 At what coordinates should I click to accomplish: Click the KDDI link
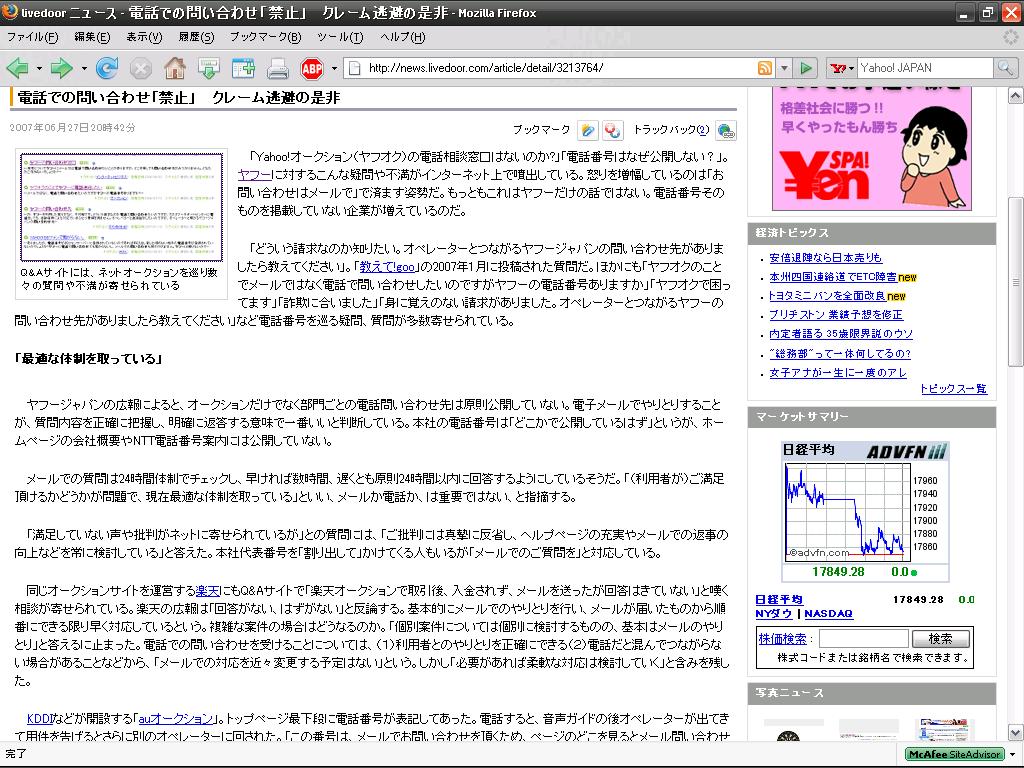coord(39,719)
